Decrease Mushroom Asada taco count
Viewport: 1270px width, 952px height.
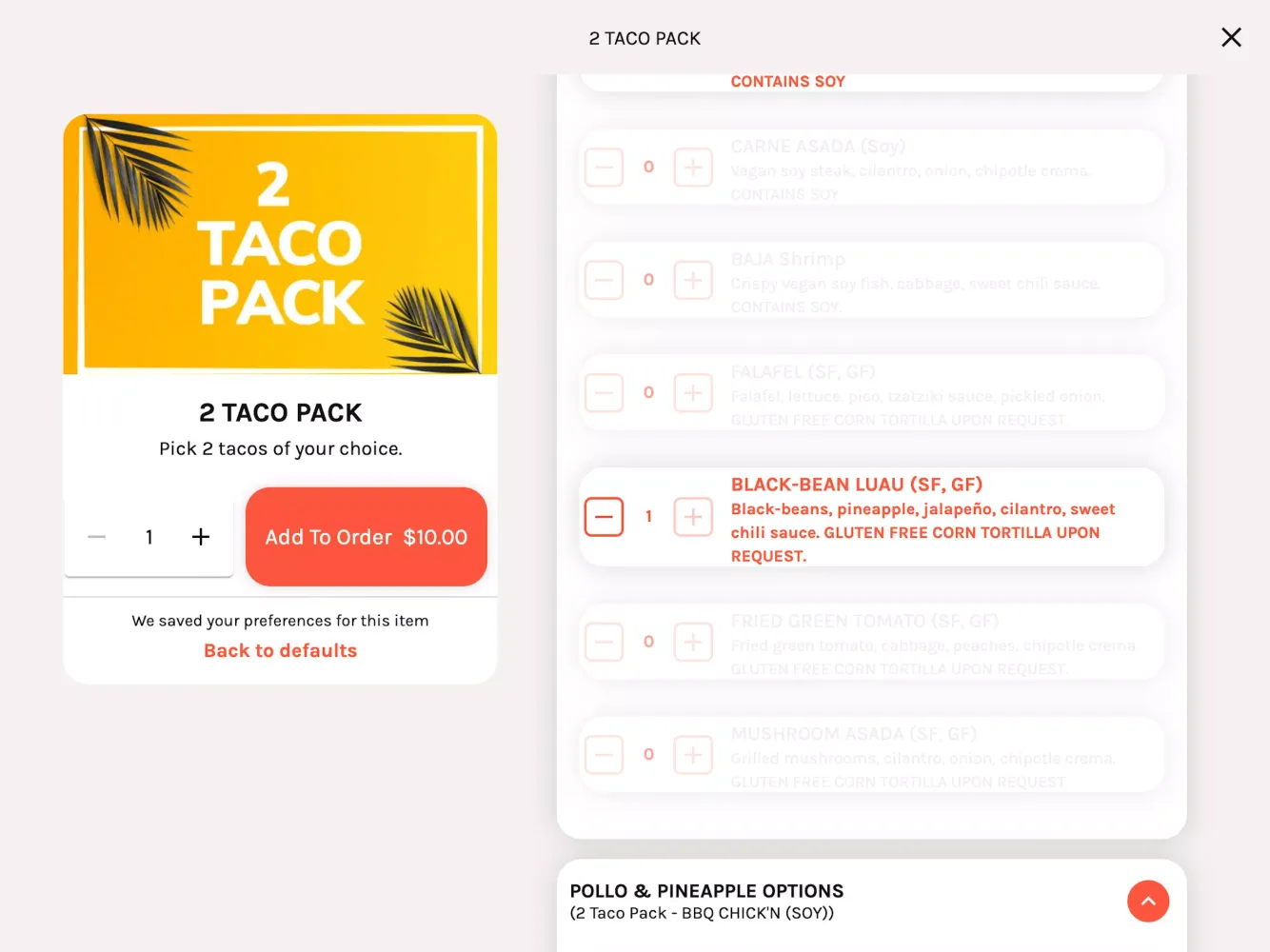[604, 755]
